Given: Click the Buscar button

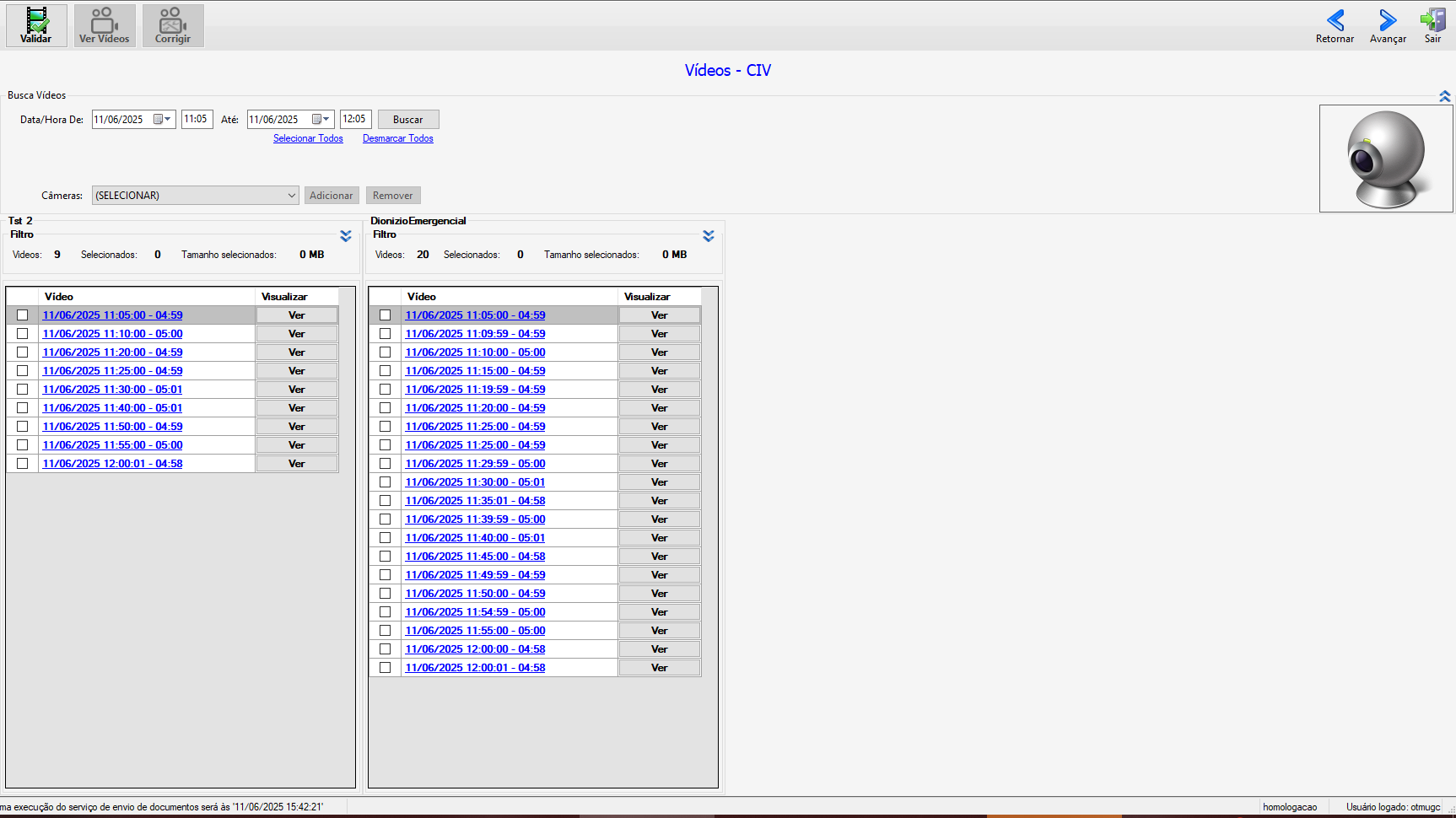Looking at the screenshot, I should [408, 120].
